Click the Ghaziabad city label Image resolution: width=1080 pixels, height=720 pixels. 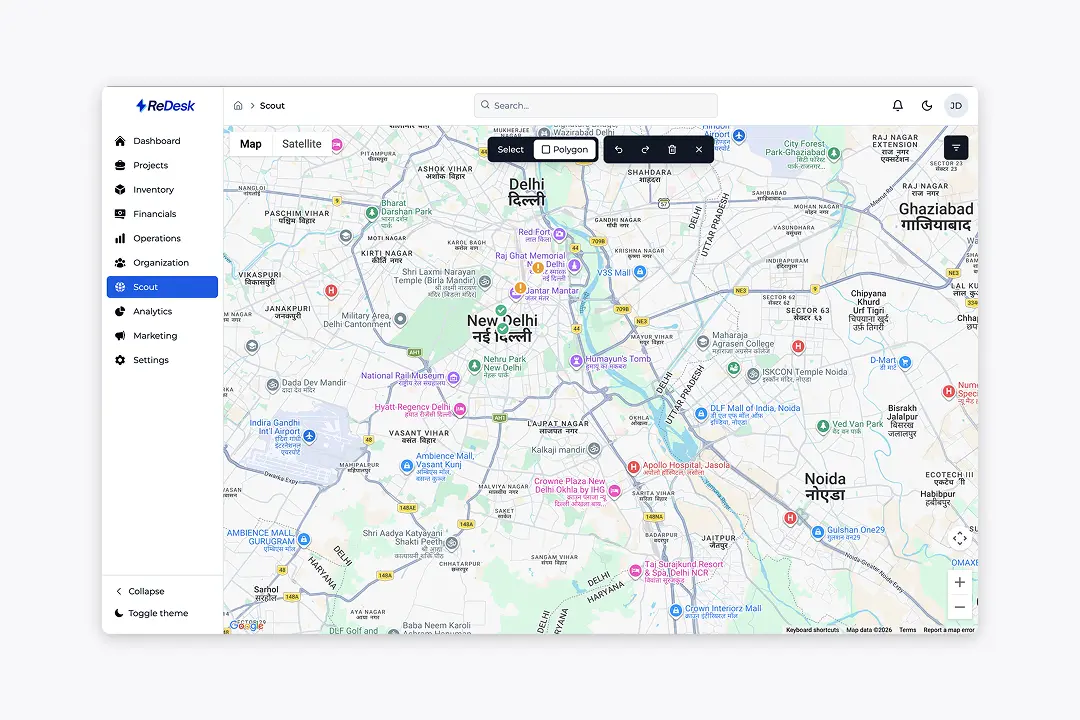click(936, 216)
